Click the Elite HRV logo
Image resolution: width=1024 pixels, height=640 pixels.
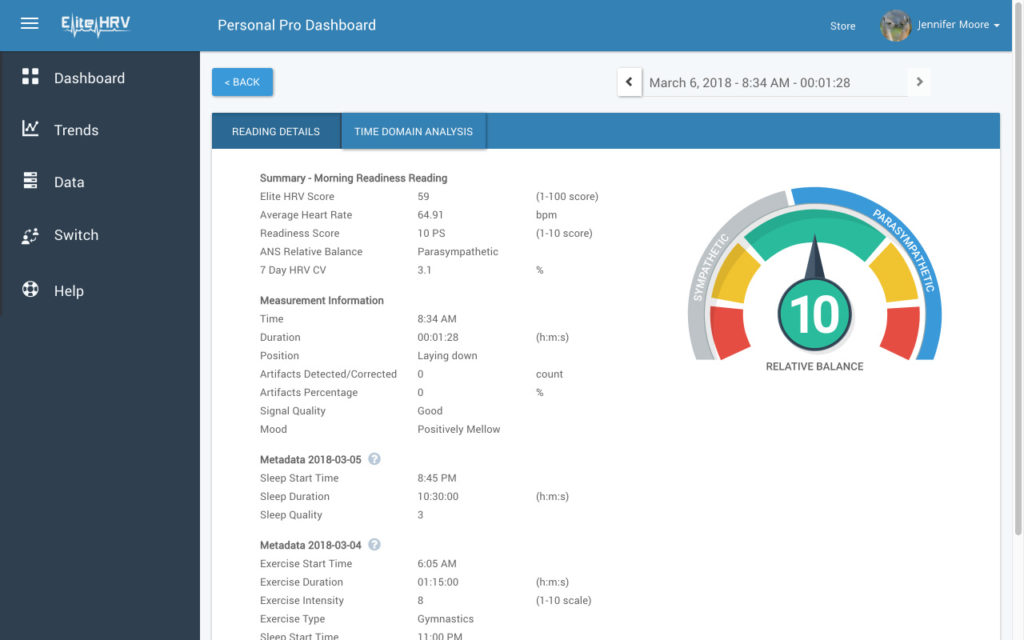(95, 23)
